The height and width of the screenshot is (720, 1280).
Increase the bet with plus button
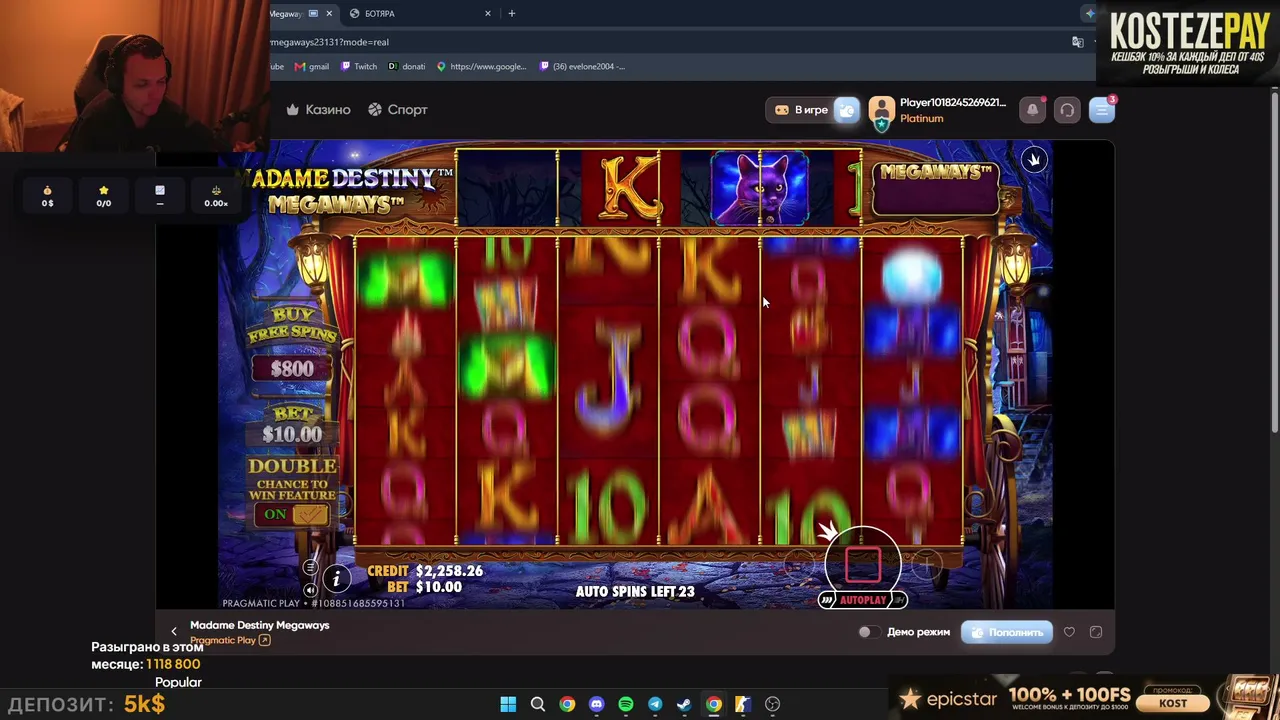tap(926, 567)
